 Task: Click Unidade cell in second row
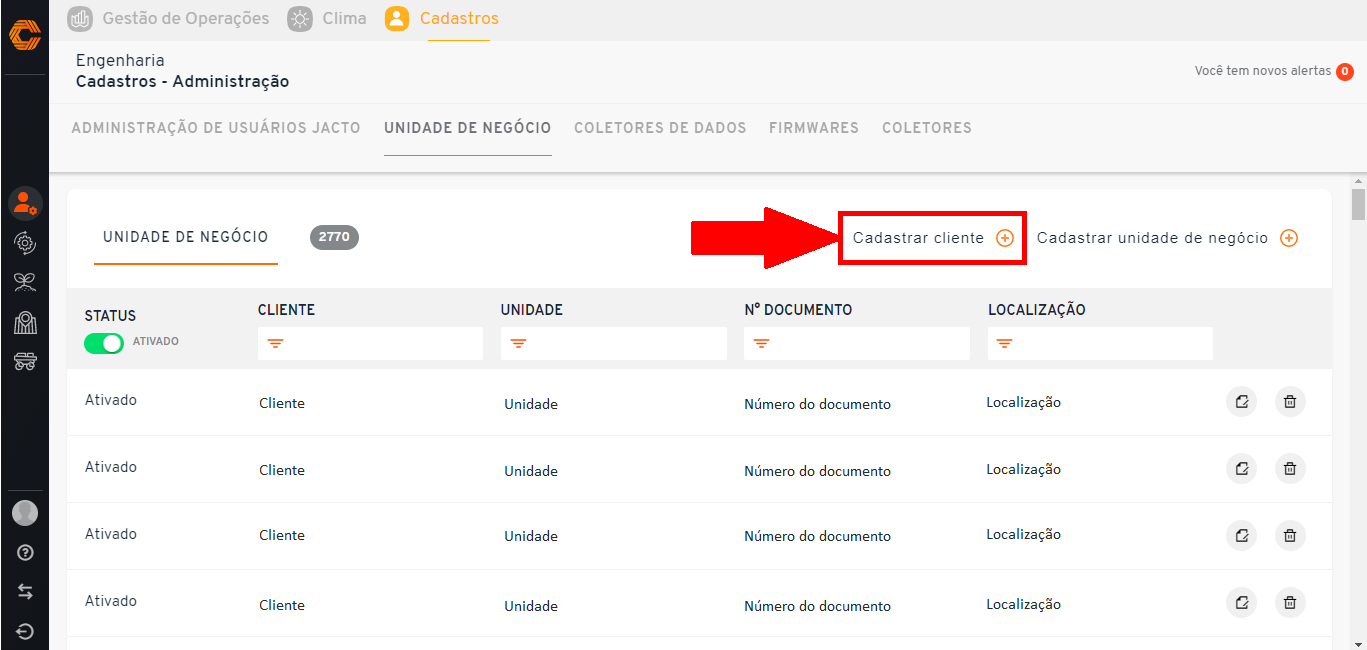tap(531, 471)
